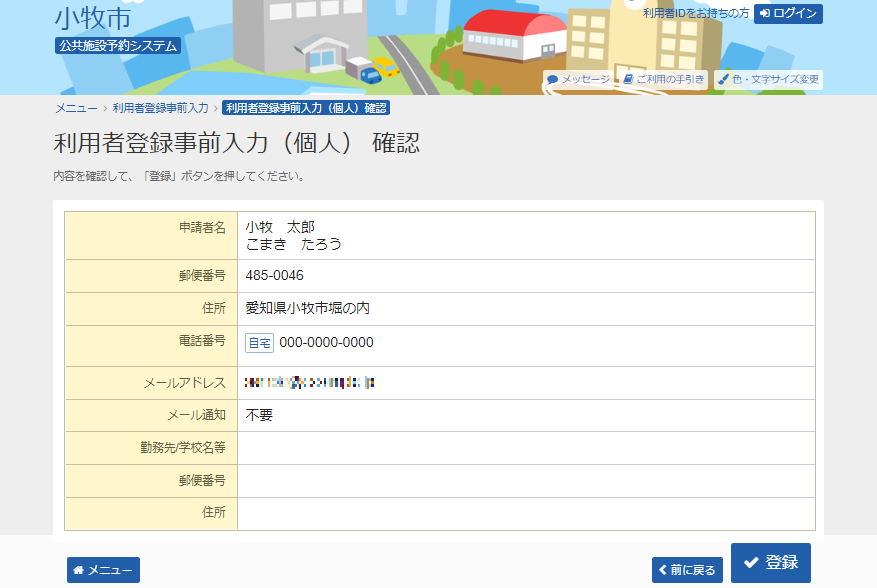
Task: Click the book icon beside ご利用の手引き
Action: point(626,79)
